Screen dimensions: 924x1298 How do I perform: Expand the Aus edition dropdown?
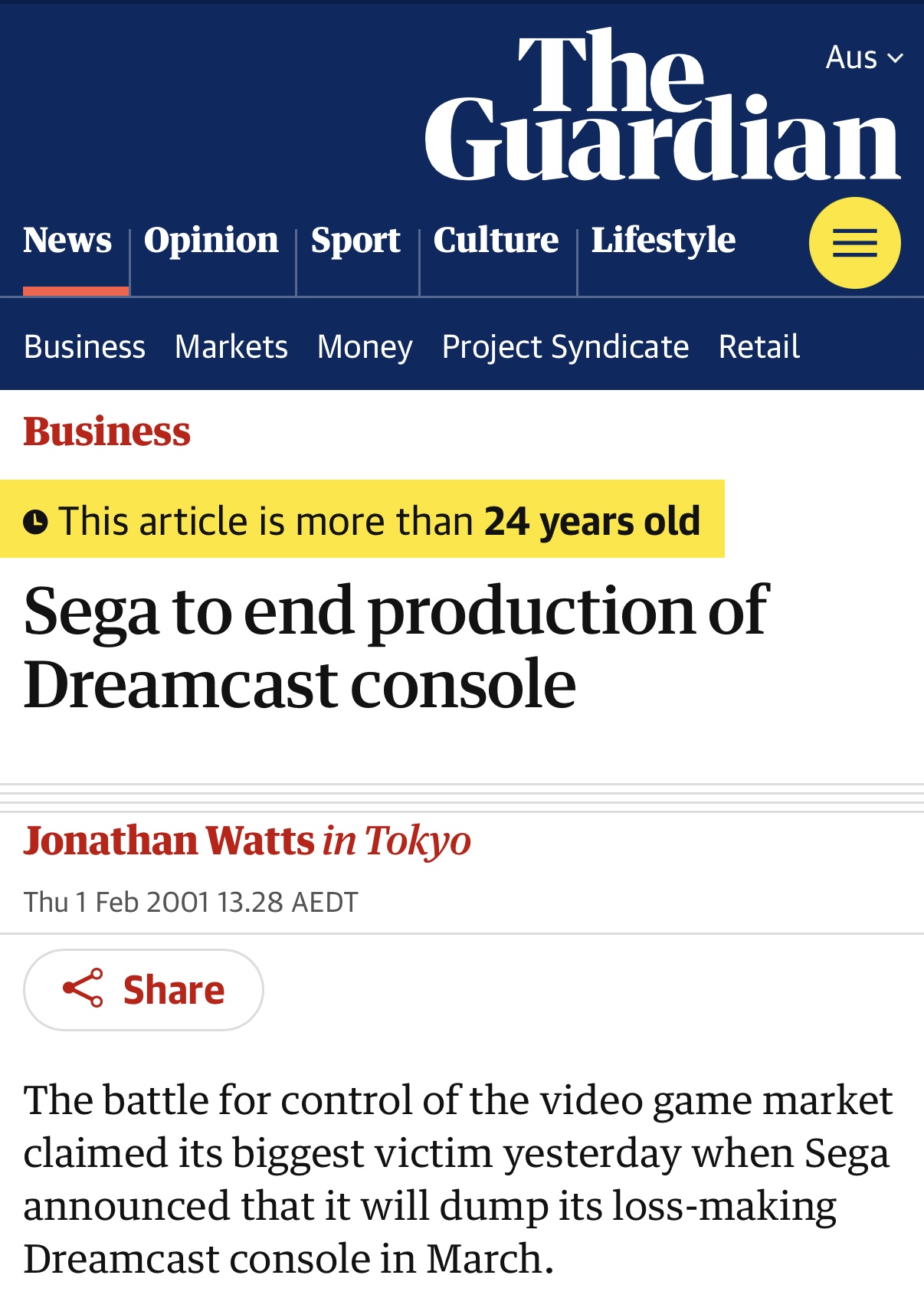pyautogui.click(x=863, y=57)
